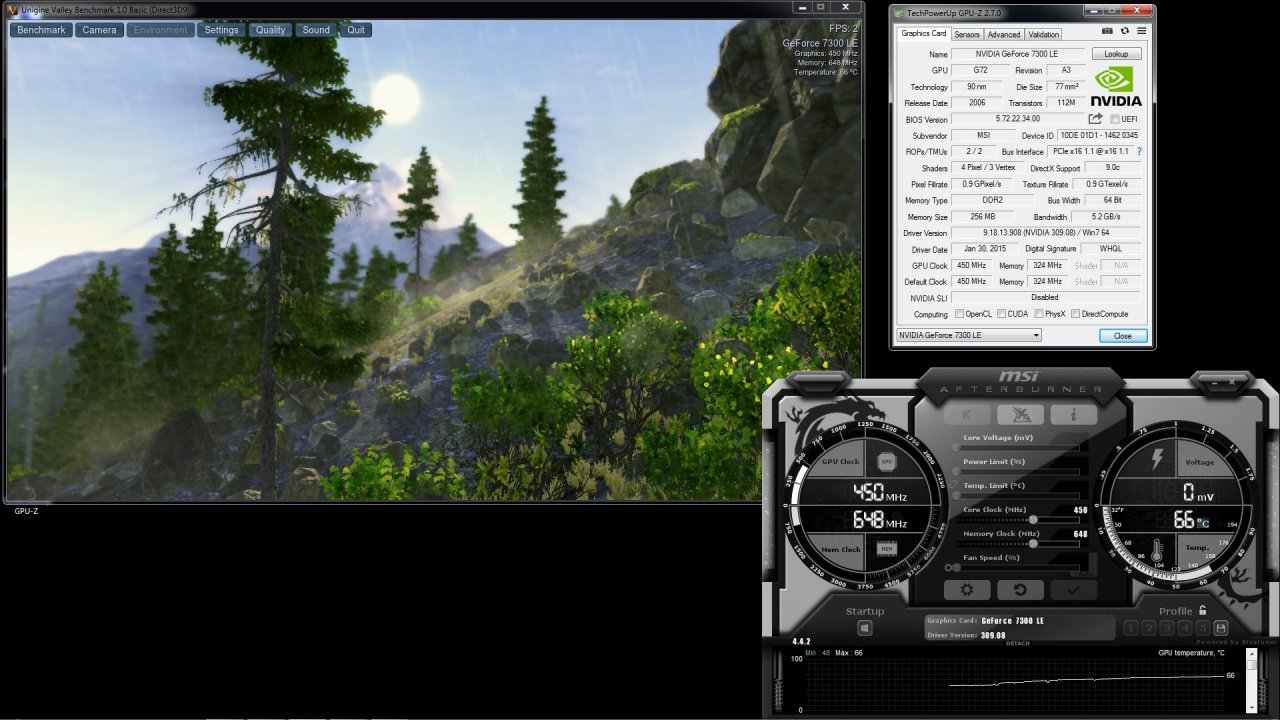The width and height of the screenshot is (1280, 720).
Task: Click the GPU-Z Close button
Action: coord(1123,336)
